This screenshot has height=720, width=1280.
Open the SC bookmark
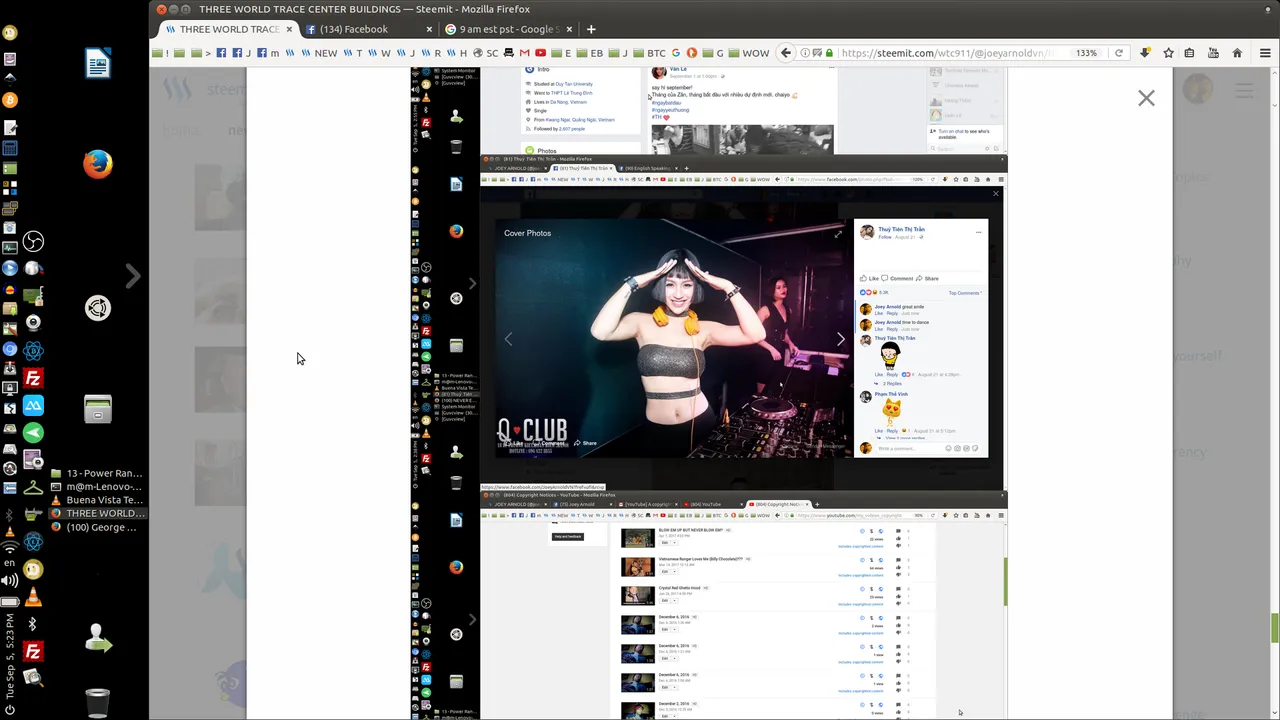click(x=486, y=53)
